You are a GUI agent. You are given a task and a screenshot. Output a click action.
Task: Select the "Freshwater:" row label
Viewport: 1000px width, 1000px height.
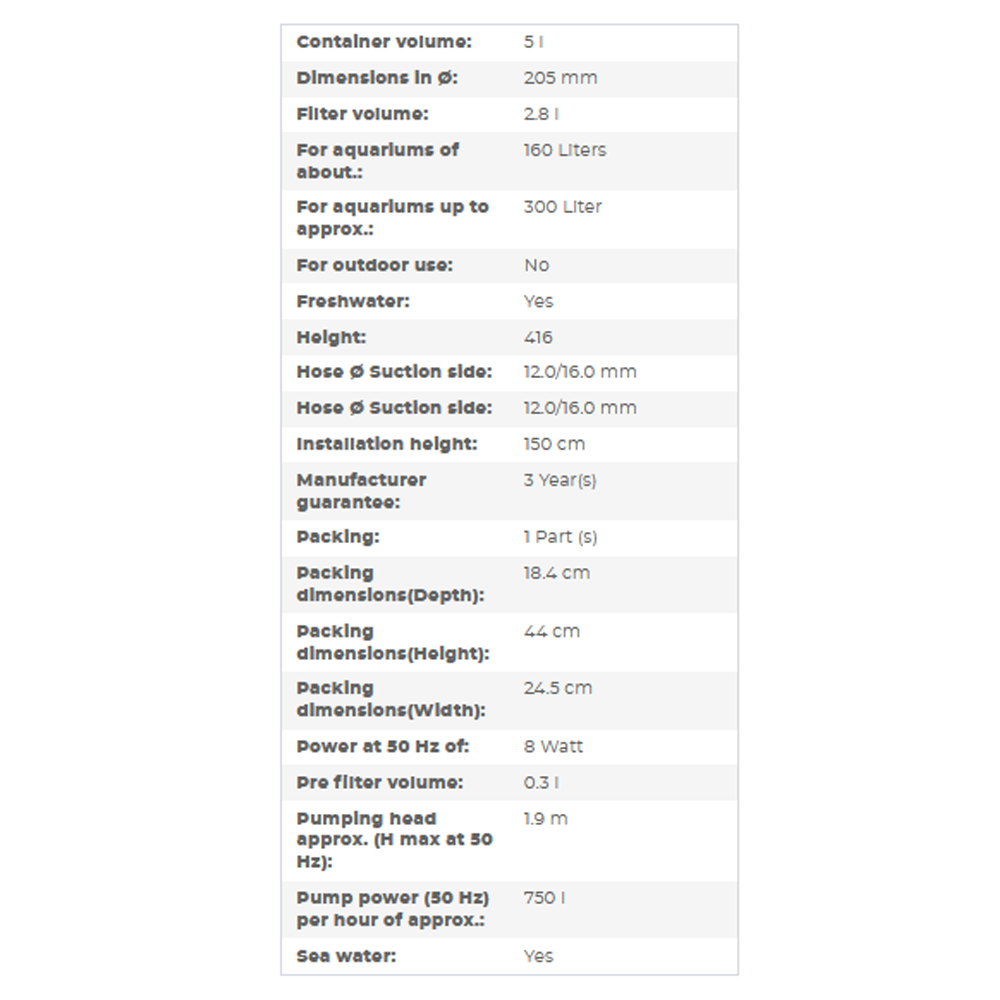coord(353,301)
